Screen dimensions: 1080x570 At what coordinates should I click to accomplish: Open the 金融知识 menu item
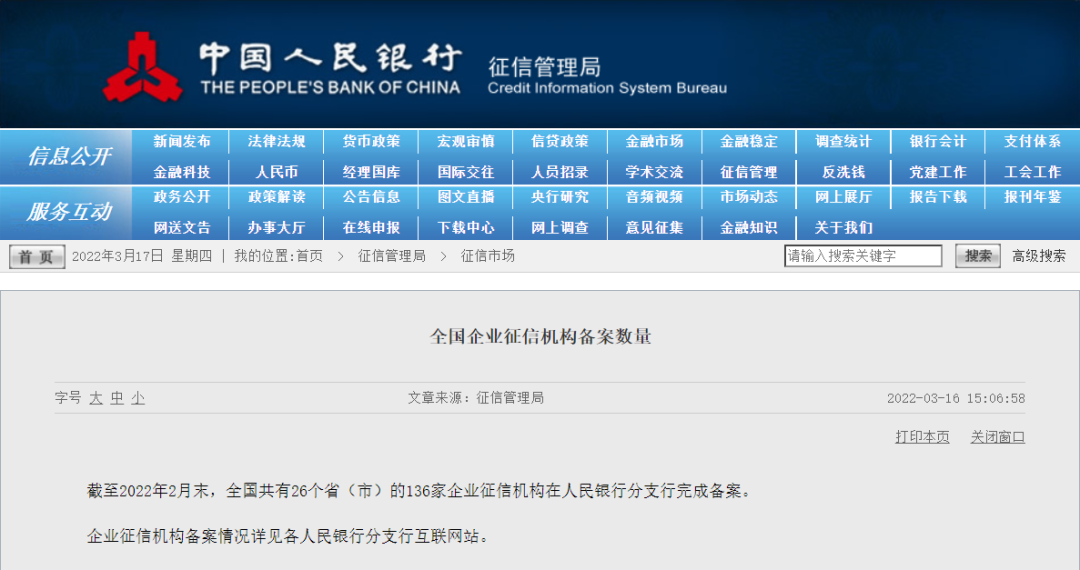749,228
